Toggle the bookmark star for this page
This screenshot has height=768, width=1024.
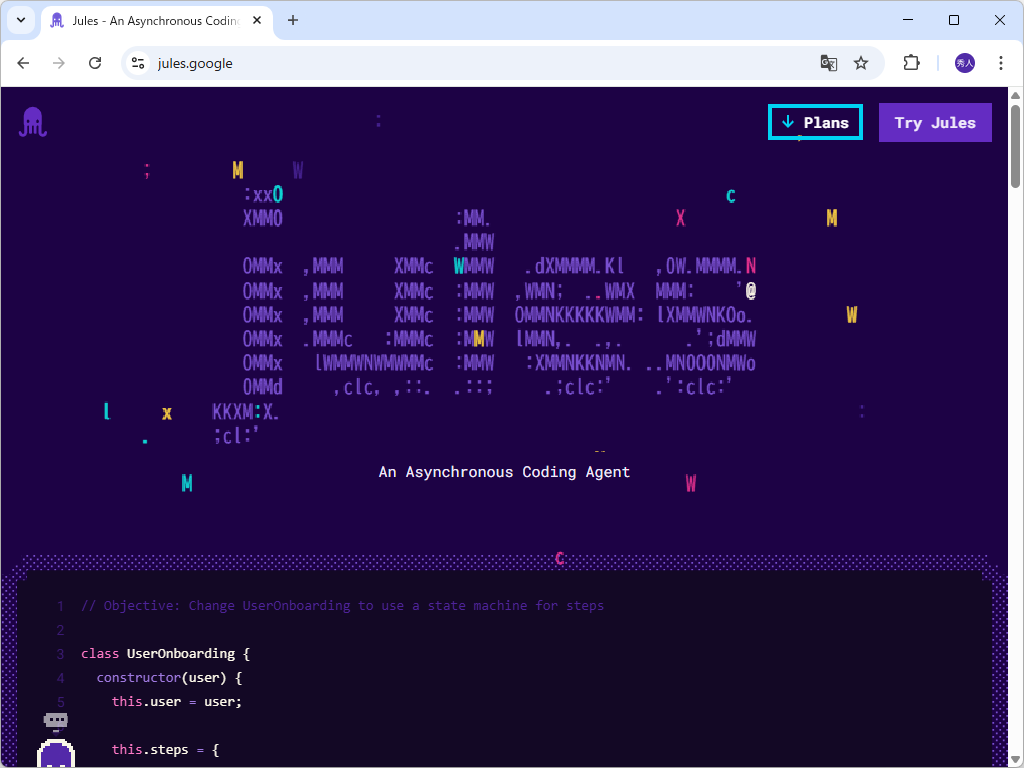click(861, 62)
